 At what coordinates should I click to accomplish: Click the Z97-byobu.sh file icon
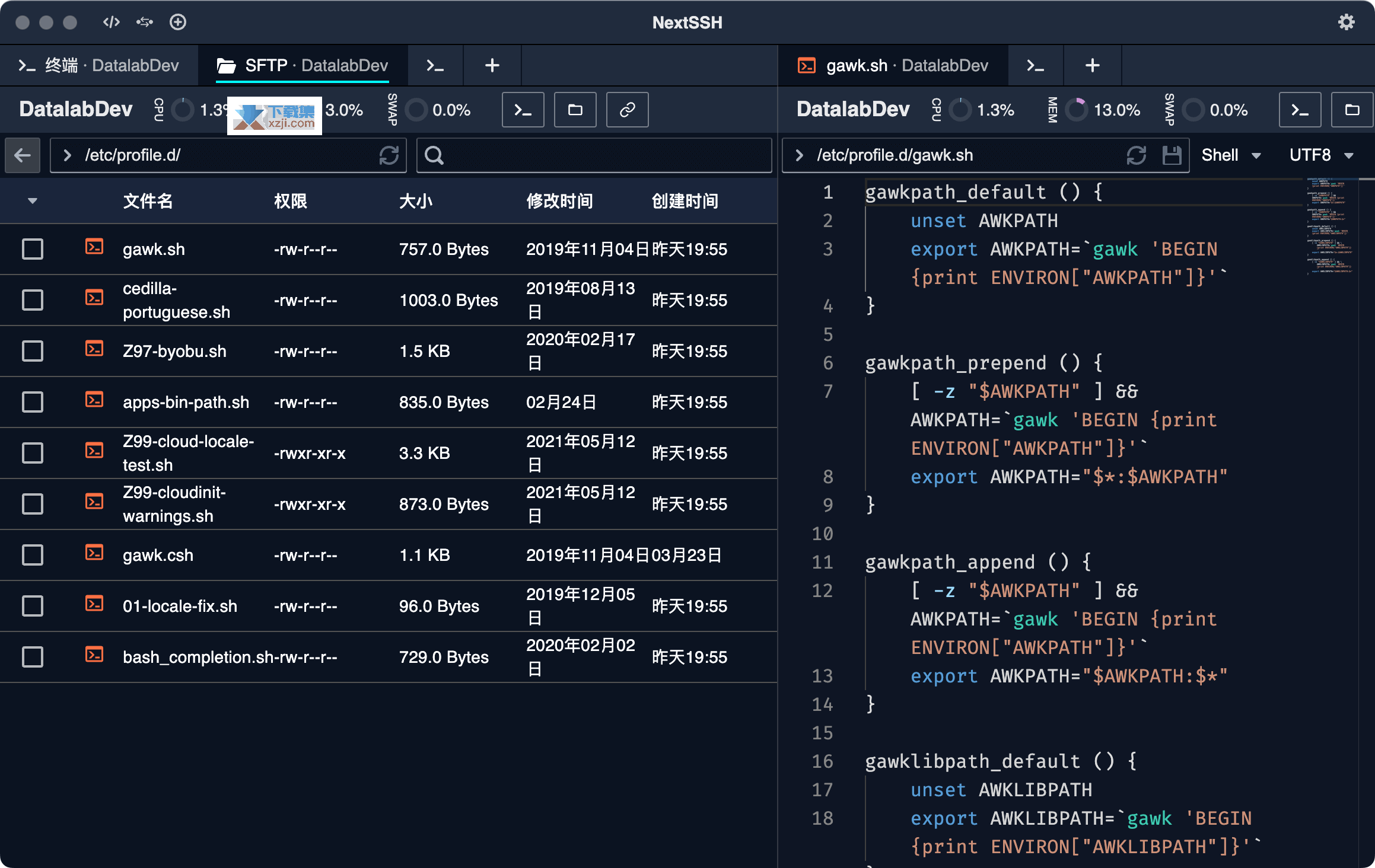point(94,349)
